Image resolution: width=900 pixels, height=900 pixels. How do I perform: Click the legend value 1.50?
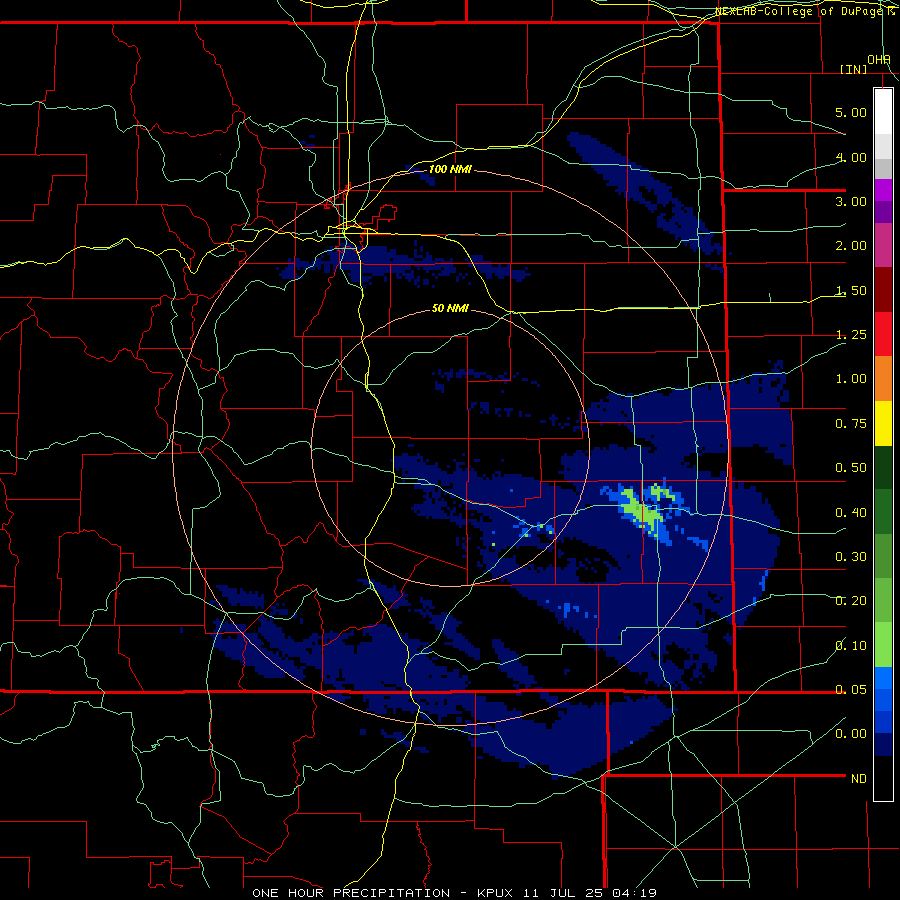click(x=851, y=290)
